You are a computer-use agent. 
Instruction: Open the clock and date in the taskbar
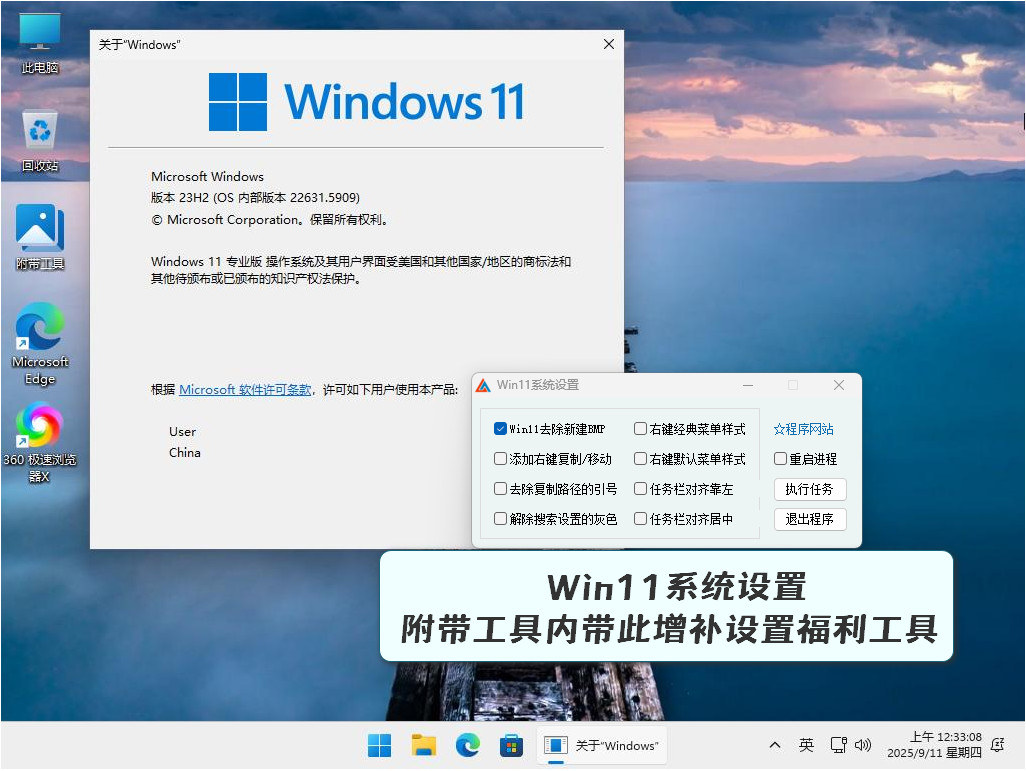tap(934, 745)
